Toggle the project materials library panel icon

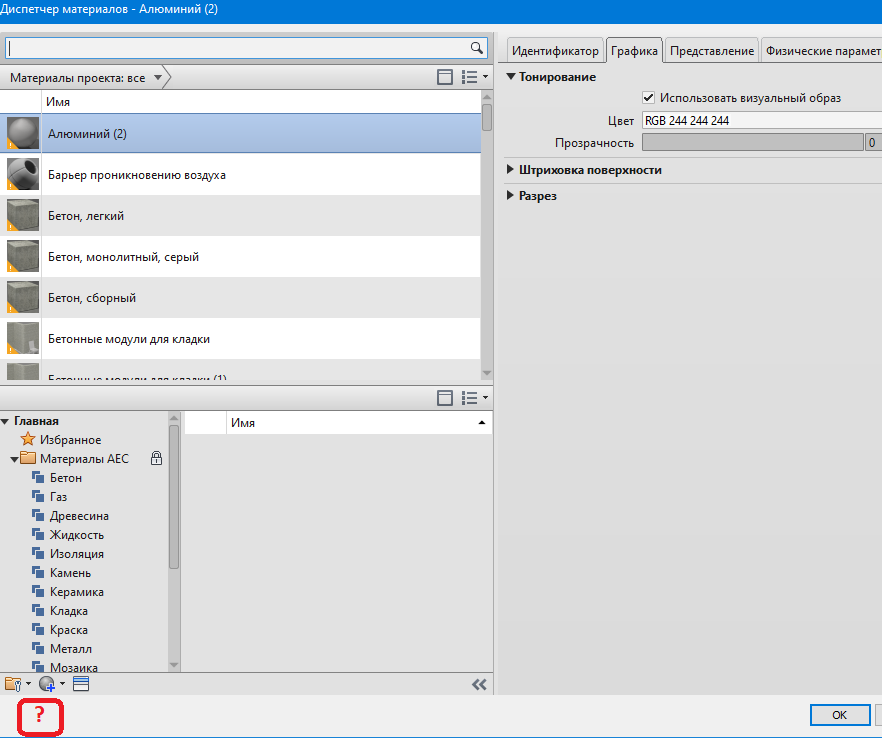click(x=446, y=77)
